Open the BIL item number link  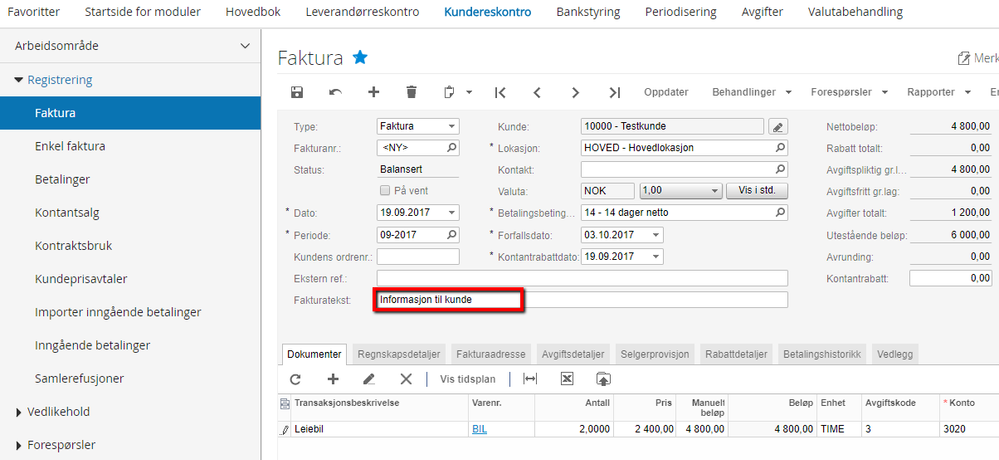click(x=479, y=429)
